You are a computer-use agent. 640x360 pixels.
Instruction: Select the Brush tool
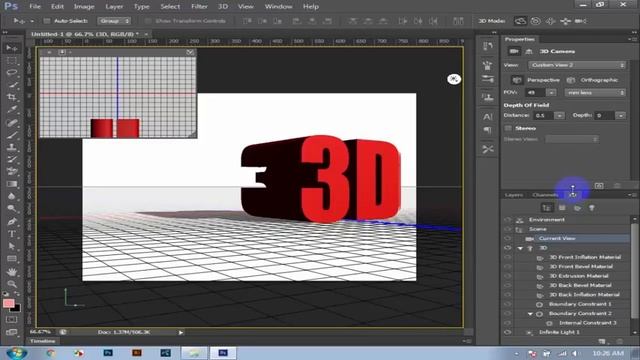coord(11,135)
